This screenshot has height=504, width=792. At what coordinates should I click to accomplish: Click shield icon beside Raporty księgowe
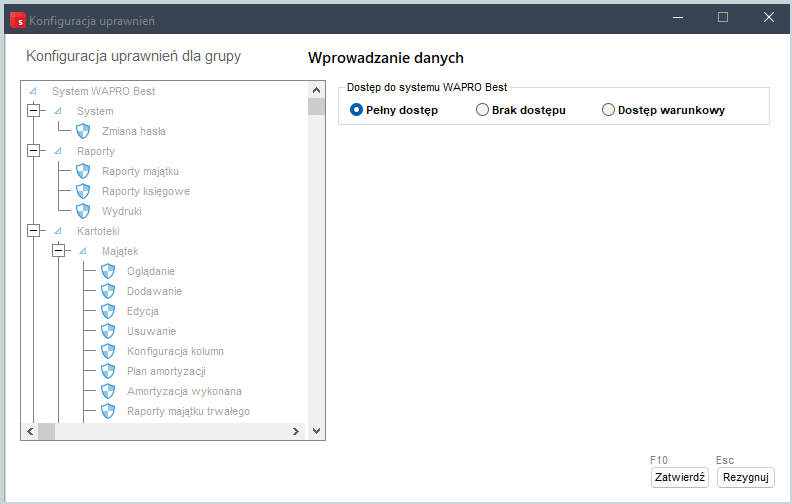point(83,191)
